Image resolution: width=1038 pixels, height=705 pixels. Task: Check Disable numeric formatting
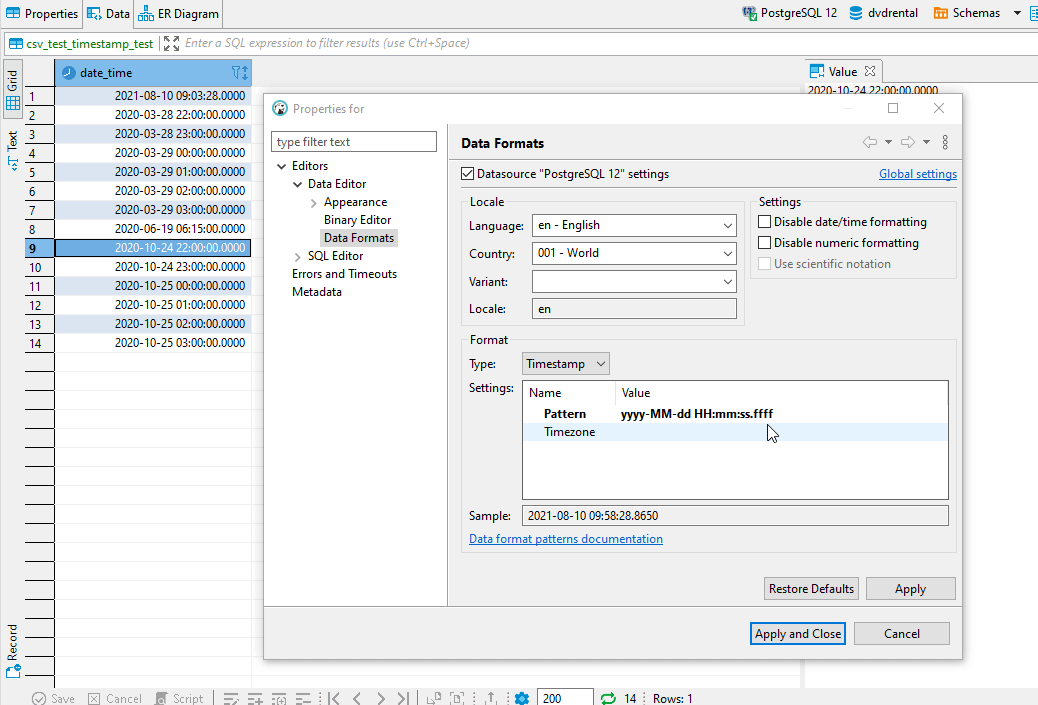pyautogui.click(x=766, y=242)
